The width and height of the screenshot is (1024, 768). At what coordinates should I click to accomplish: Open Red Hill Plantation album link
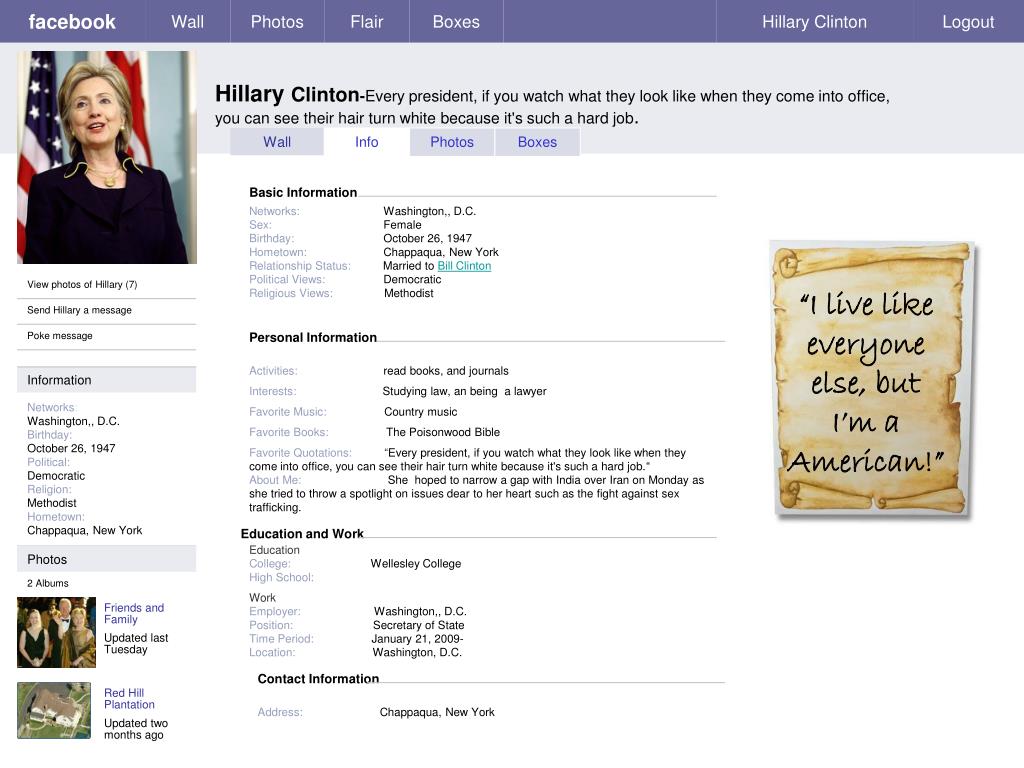(129, 698)
